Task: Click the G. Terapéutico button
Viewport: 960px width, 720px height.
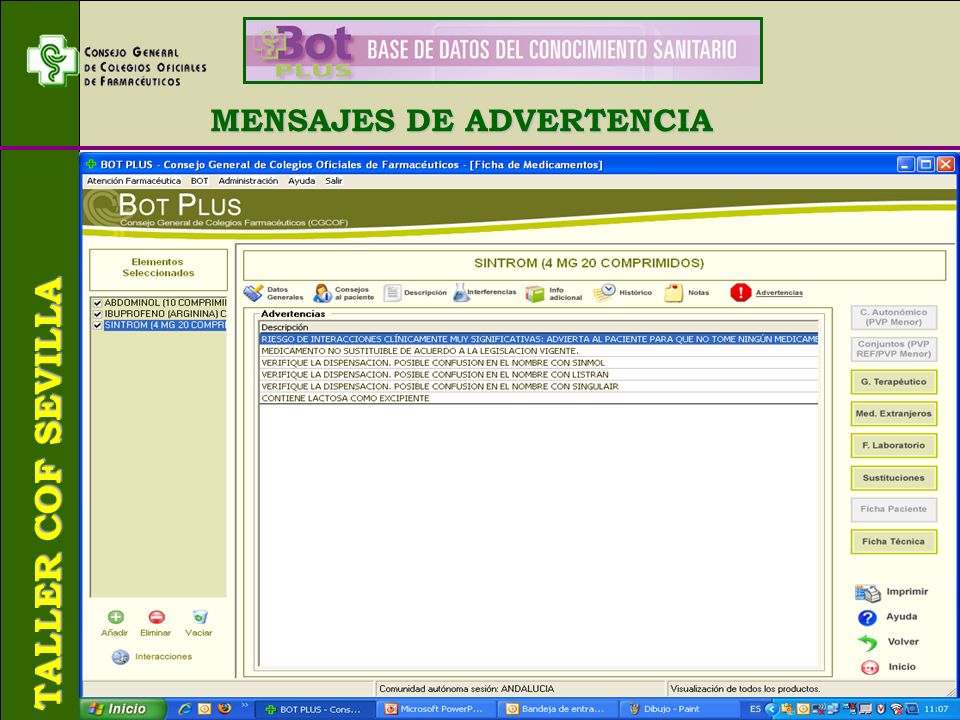Action: click(893, 382)
